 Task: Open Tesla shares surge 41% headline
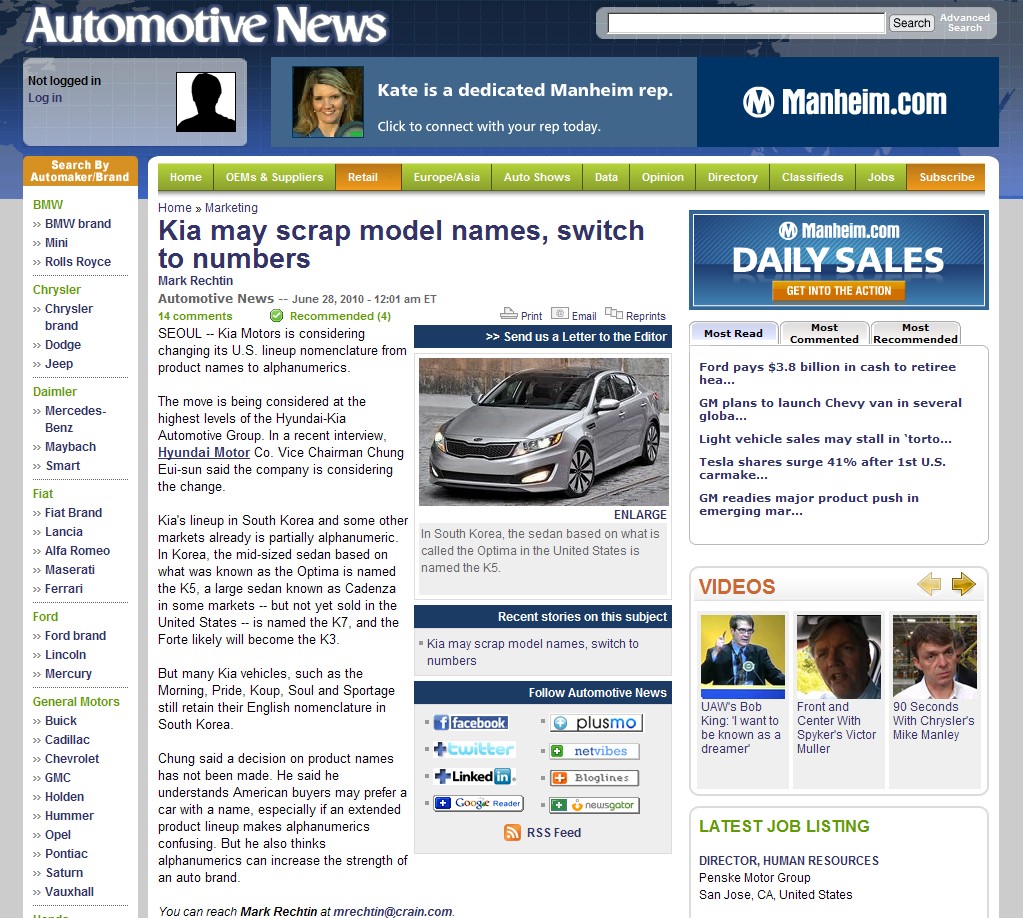tap(822, 468)
